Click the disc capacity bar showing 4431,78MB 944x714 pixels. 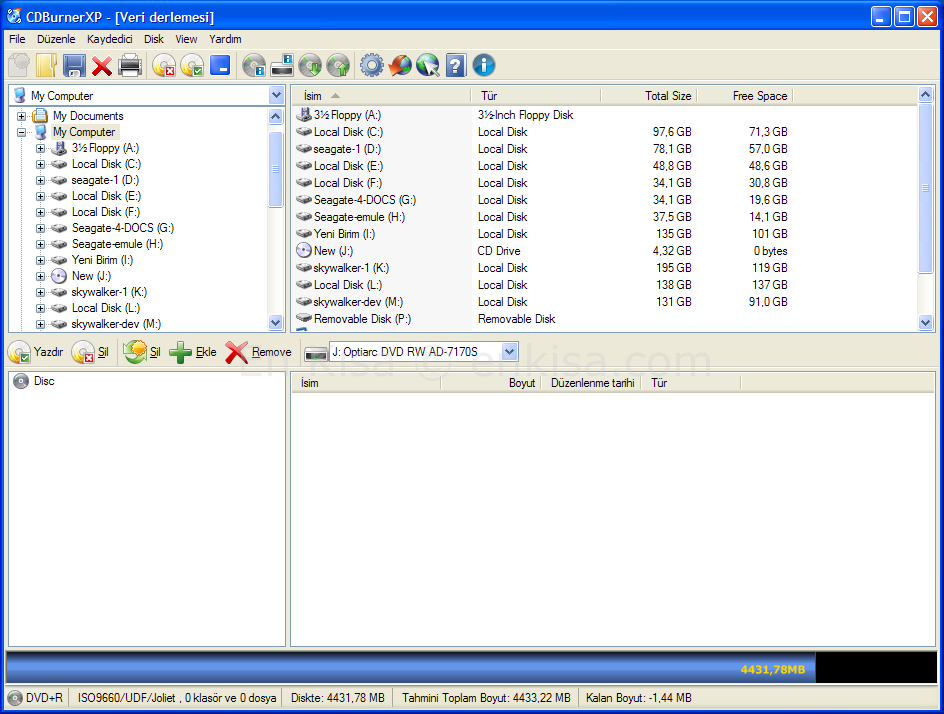(471, 668)
